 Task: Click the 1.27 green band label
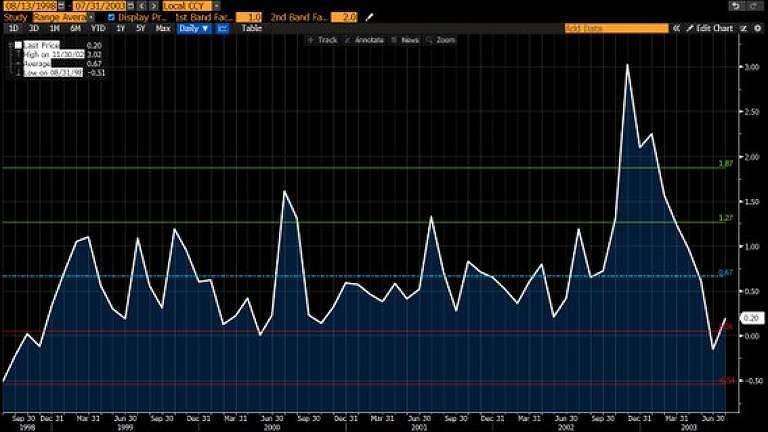coord(725,218)
